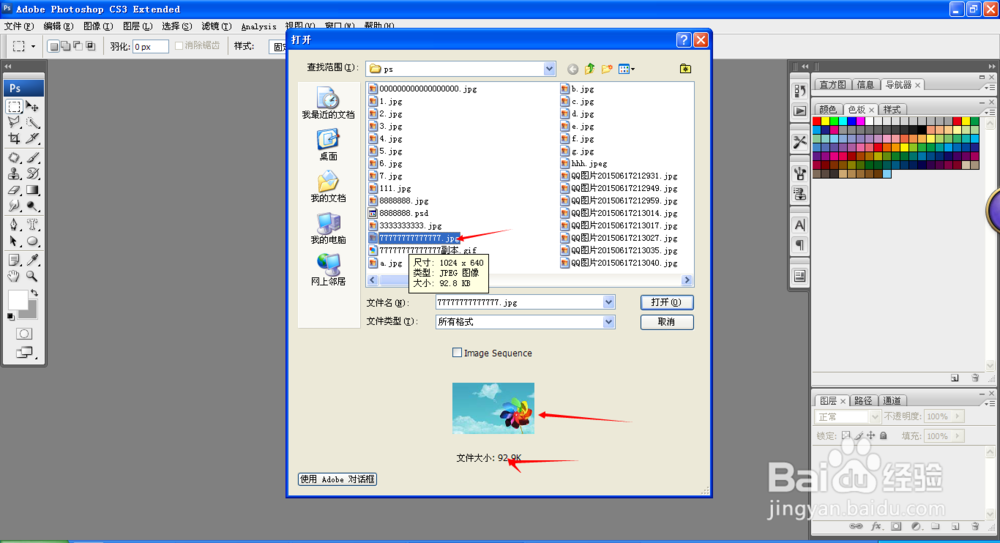This screenshot has height=543, width=1000.
Task: Click the delete layer trash icon
Action: coord(974,526)
